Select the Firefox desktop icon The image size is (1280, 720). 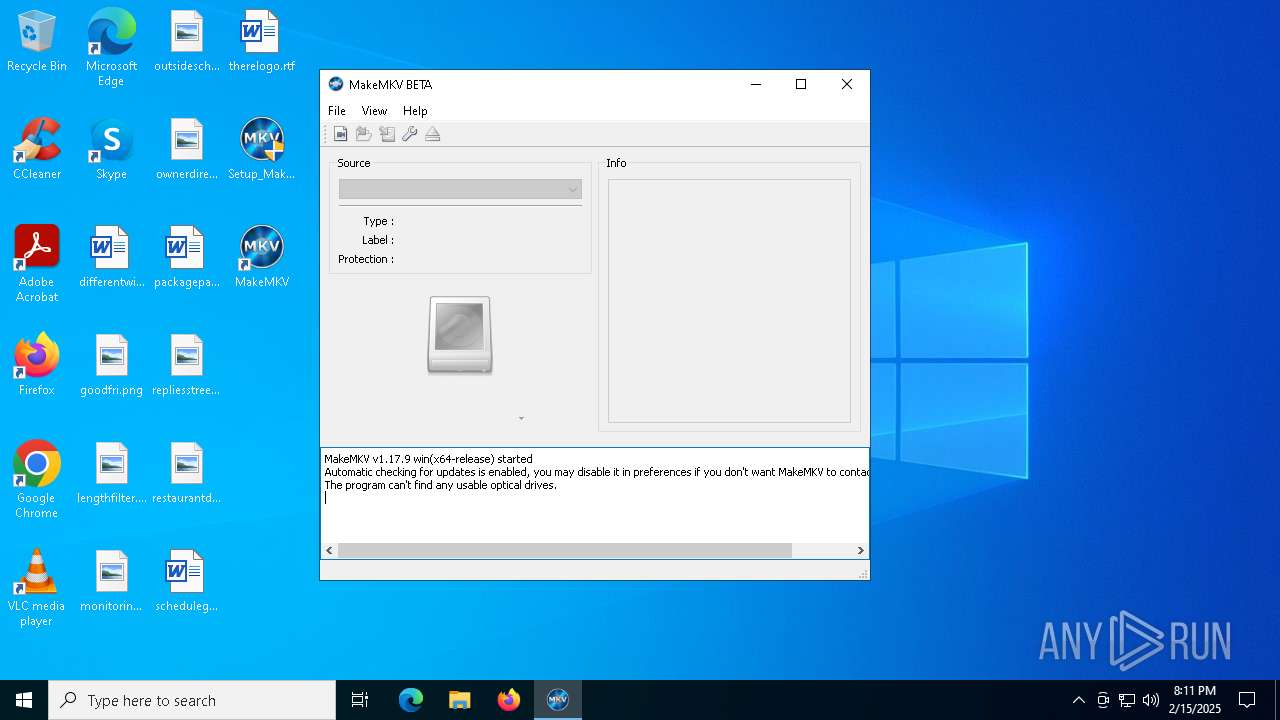(x=37, y=365)
